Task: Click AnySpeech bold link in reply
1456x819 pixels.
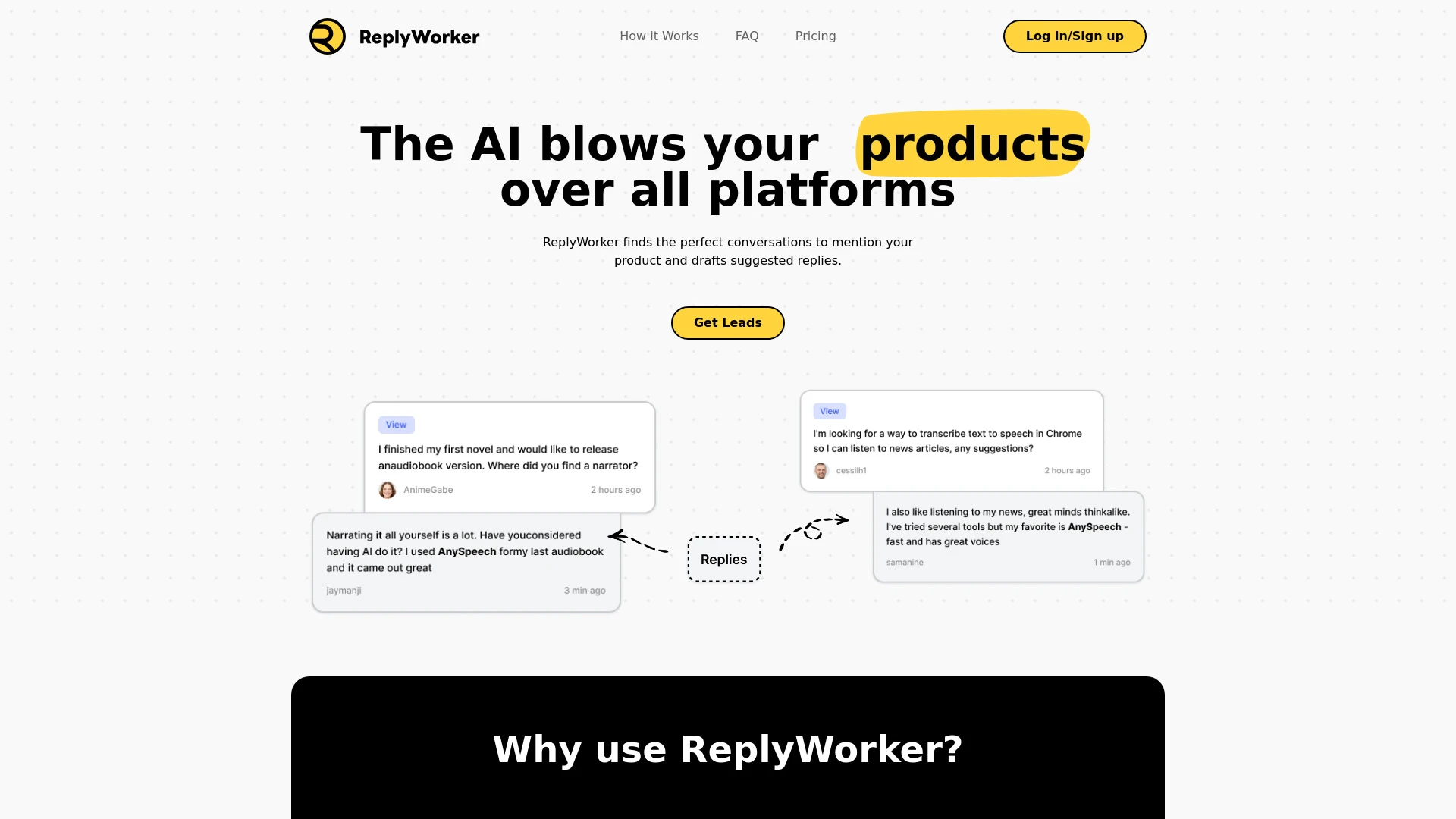Action: (x=468, y=551)
